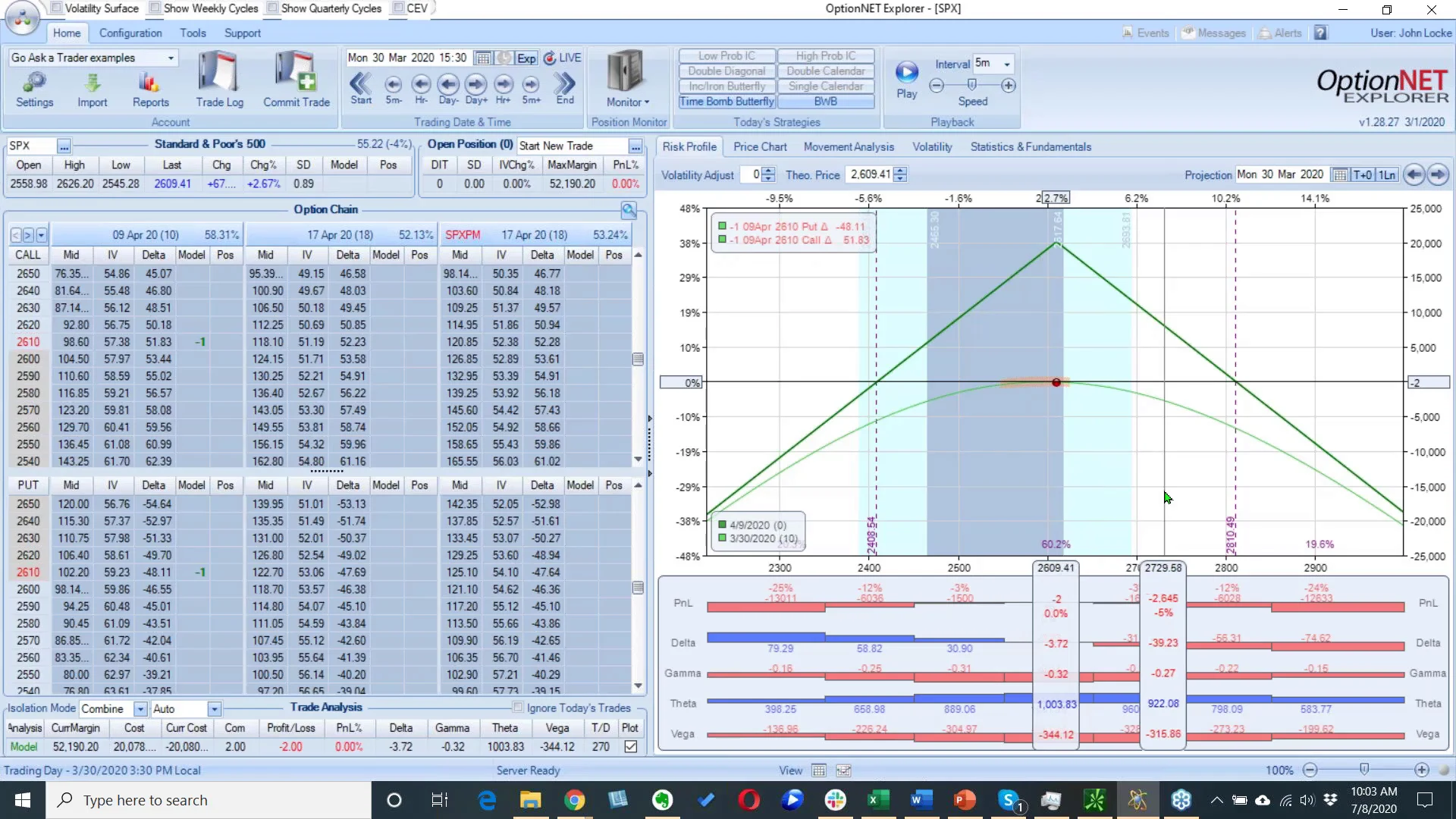This screenshot has width=1456, height=819.
Task: Click the option chain search magnifier icon
Action: (628, 210)
